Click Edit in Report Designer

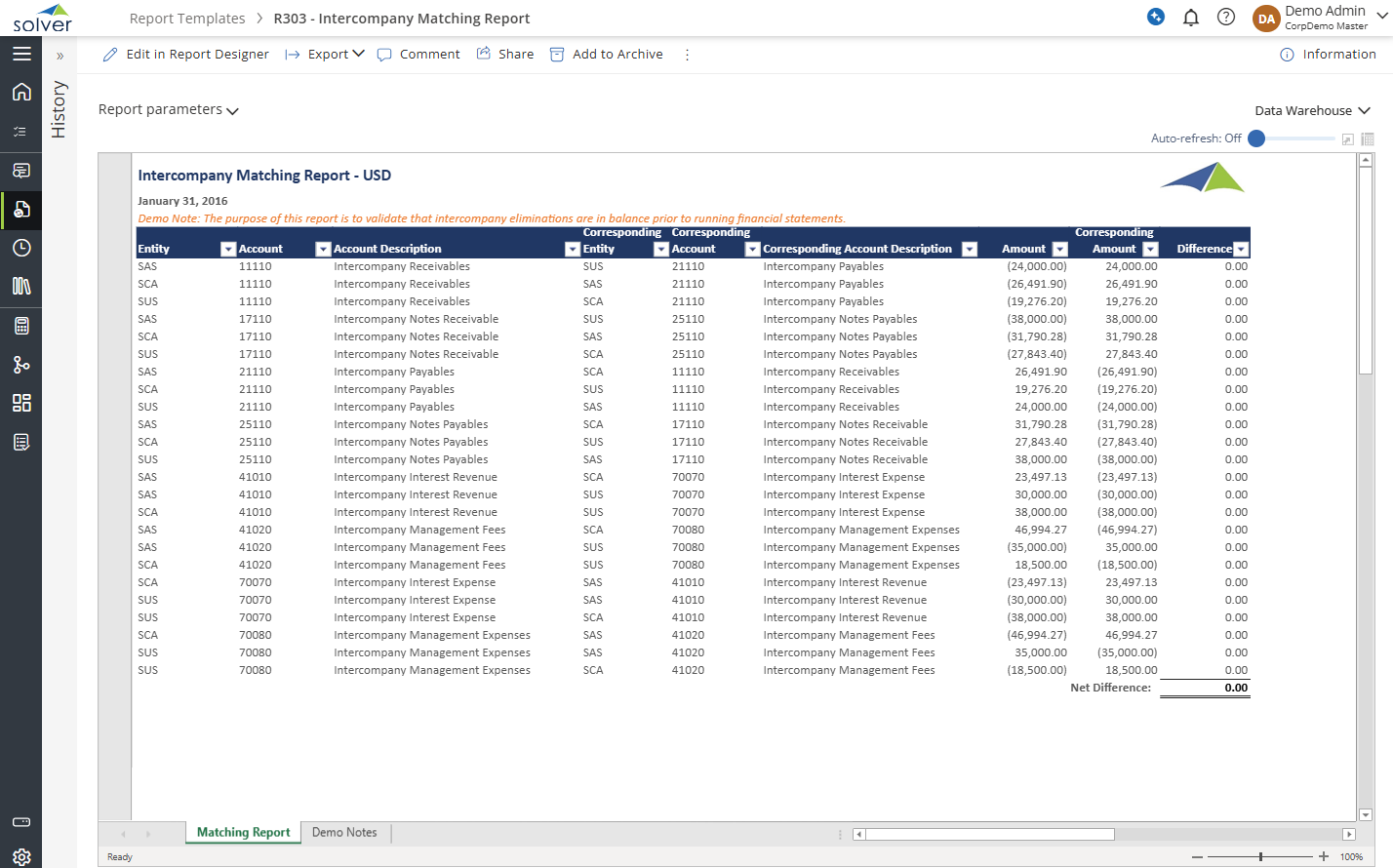coord(186,55)
